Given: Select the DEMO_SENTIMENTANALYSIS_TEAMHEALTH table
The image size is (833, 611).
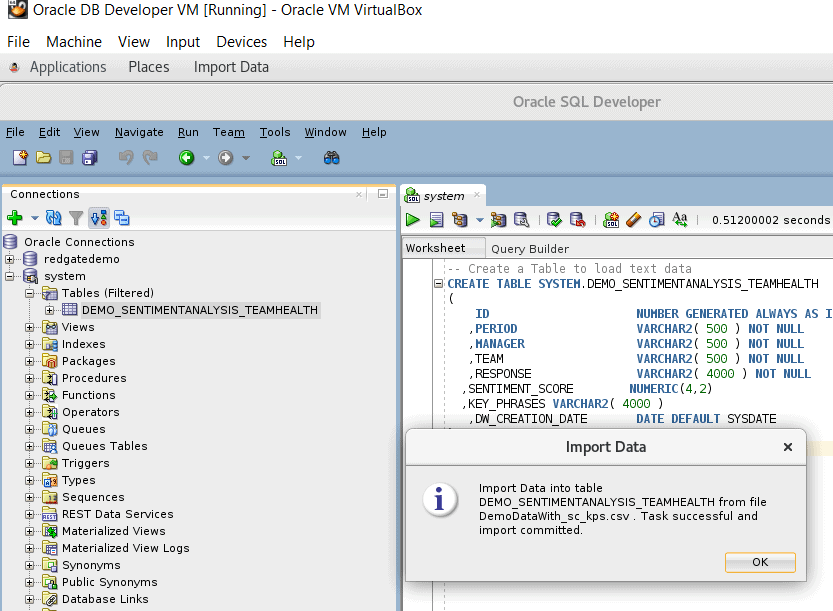Looking at the screenshot, I should pyautogui.click(x=199, y=310).
